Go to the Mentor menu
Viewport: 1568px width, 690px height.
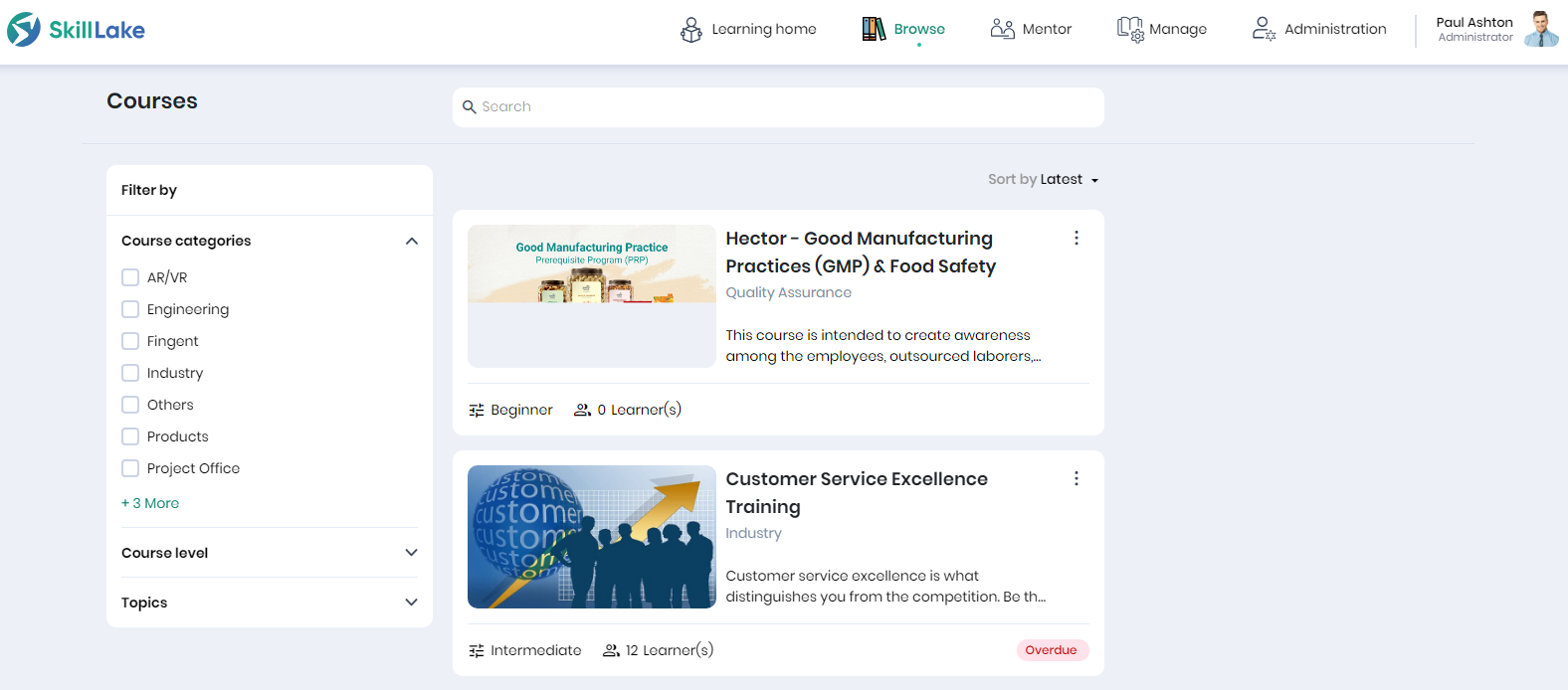(1047, 29)
